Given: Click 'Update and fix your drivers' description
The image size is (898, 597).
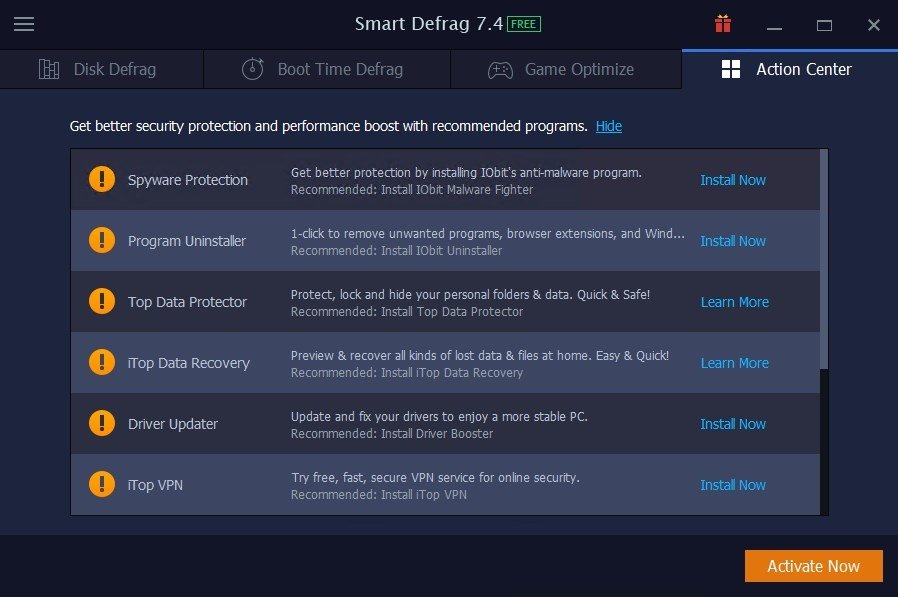Looking at the screenshot, I should [x=439, y=417].
